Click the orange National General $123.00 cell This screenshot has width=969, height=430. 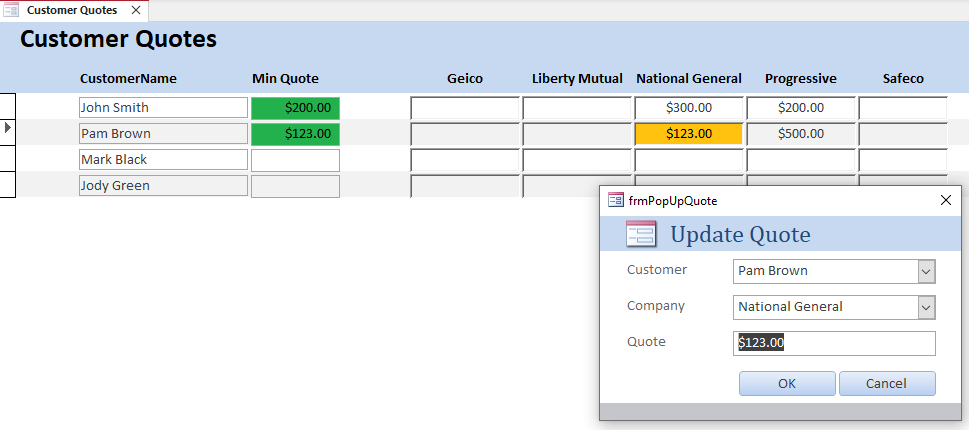coord(688,133)
